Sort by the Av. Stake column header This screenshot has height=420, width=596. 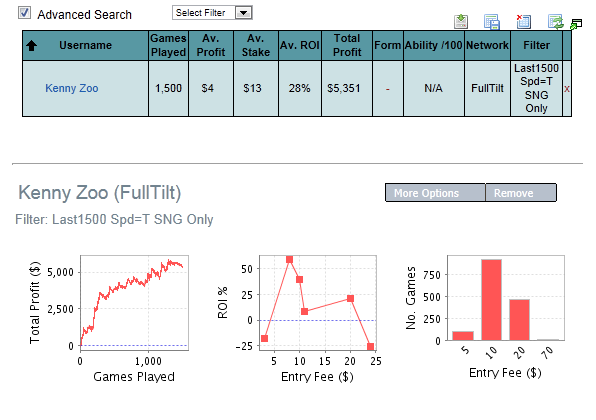tap(256, 46)
